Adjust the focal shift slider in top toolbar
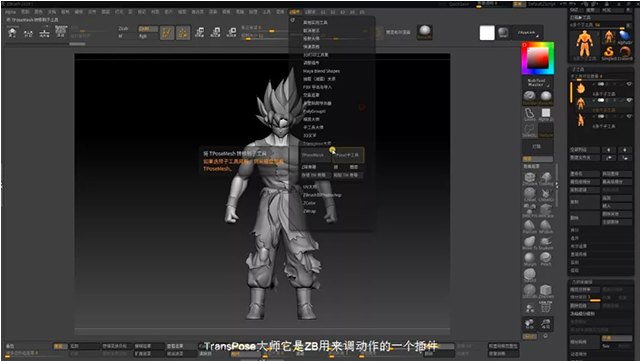This screenshot has width=640, height=361. coord(265,28)
